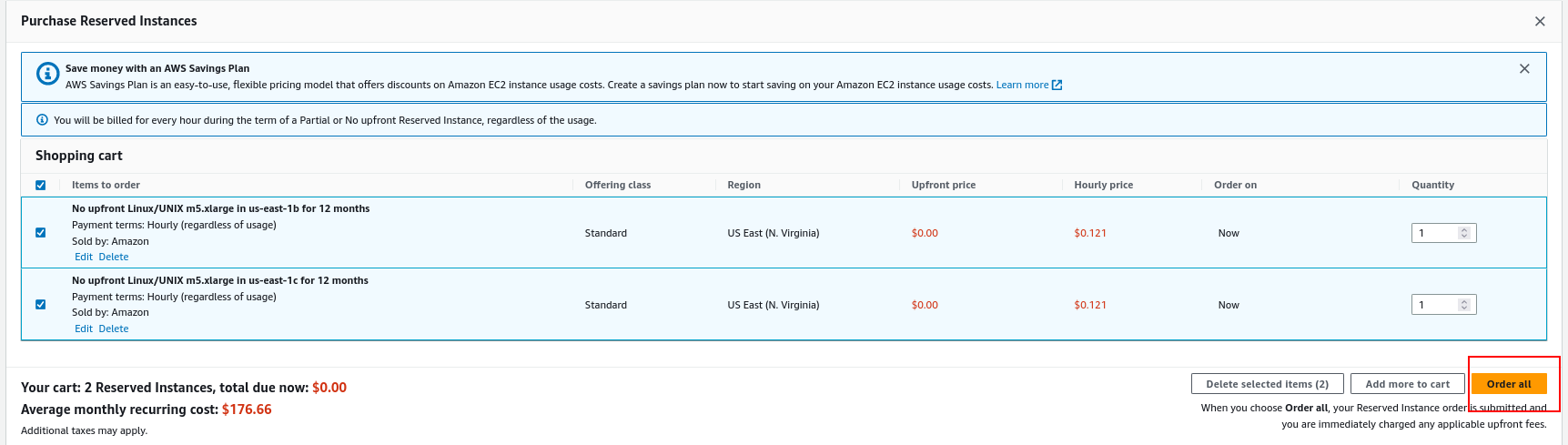Edit the us-east-1b reserved instance
The image size is (1568, 445).
(84, 258)
